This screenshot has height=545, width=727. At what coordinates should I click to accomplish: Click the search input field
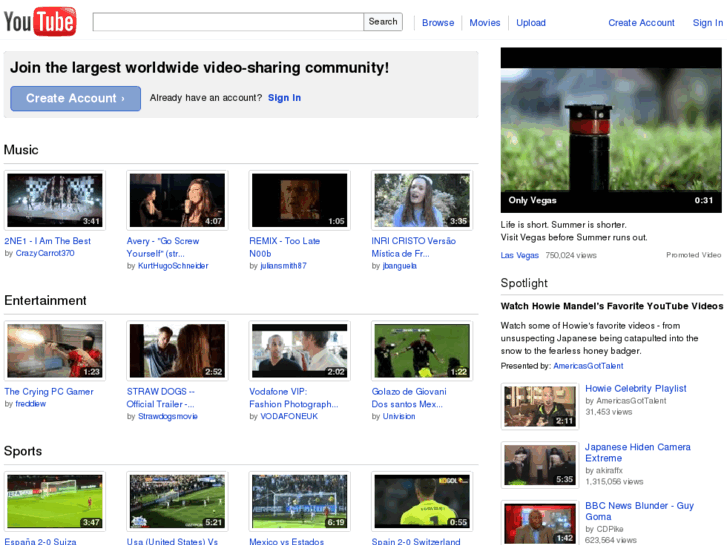click(228, 22)
